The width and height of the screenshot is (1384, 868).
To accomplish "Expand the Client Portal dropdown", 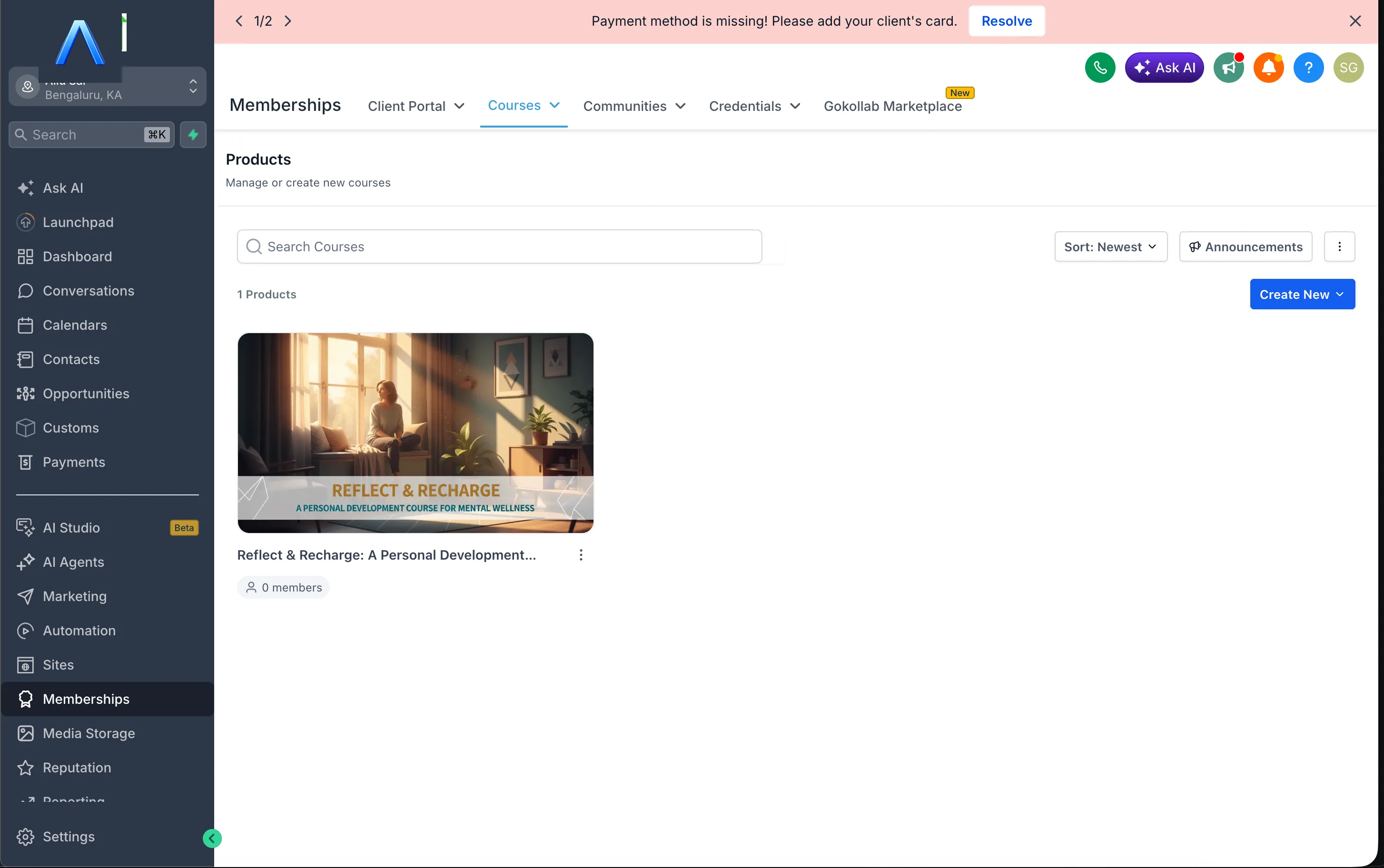I will (x=415, y=106).
